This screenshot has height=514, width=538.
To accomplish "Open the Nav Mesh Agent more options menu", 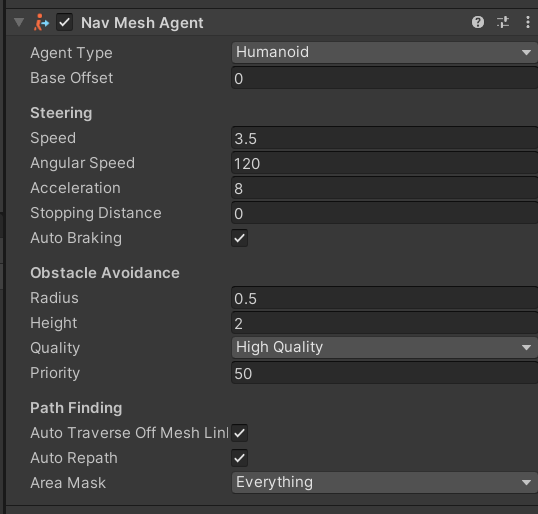I will pyautogui.click(x=528, y=23).
